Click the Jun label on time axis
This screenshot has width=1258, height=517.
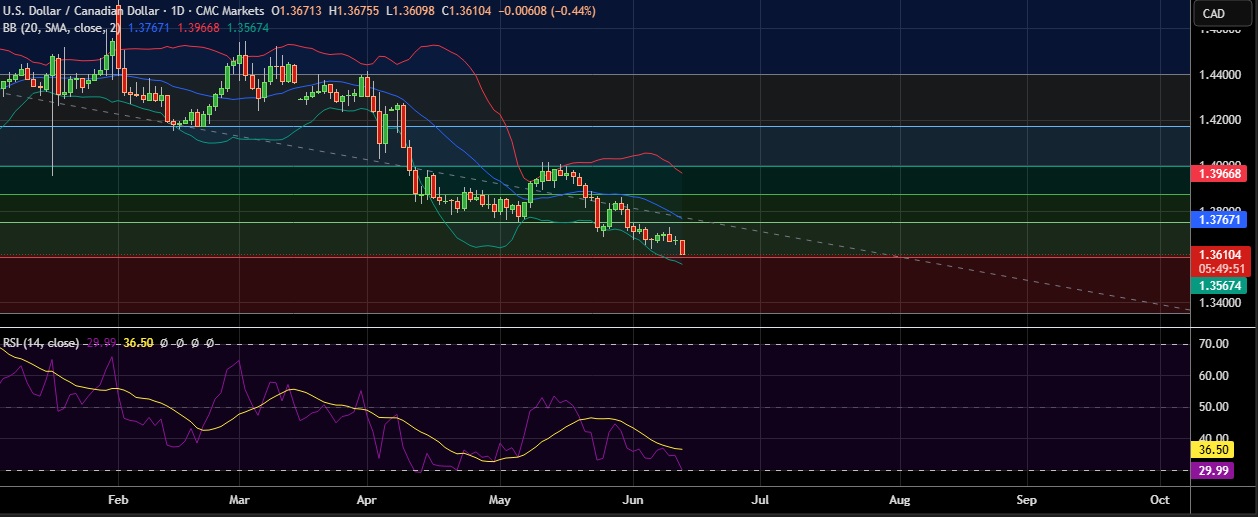pos(633,498)
